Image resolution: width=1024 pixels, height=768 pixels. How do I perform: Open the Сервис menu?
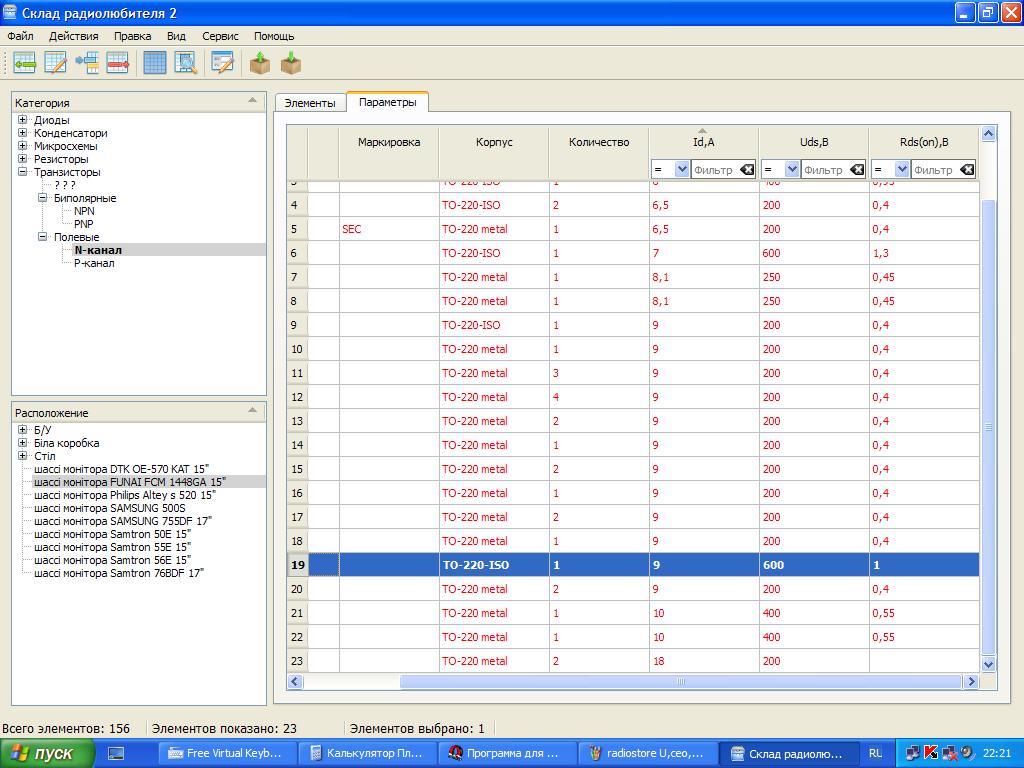pos(220,36)
